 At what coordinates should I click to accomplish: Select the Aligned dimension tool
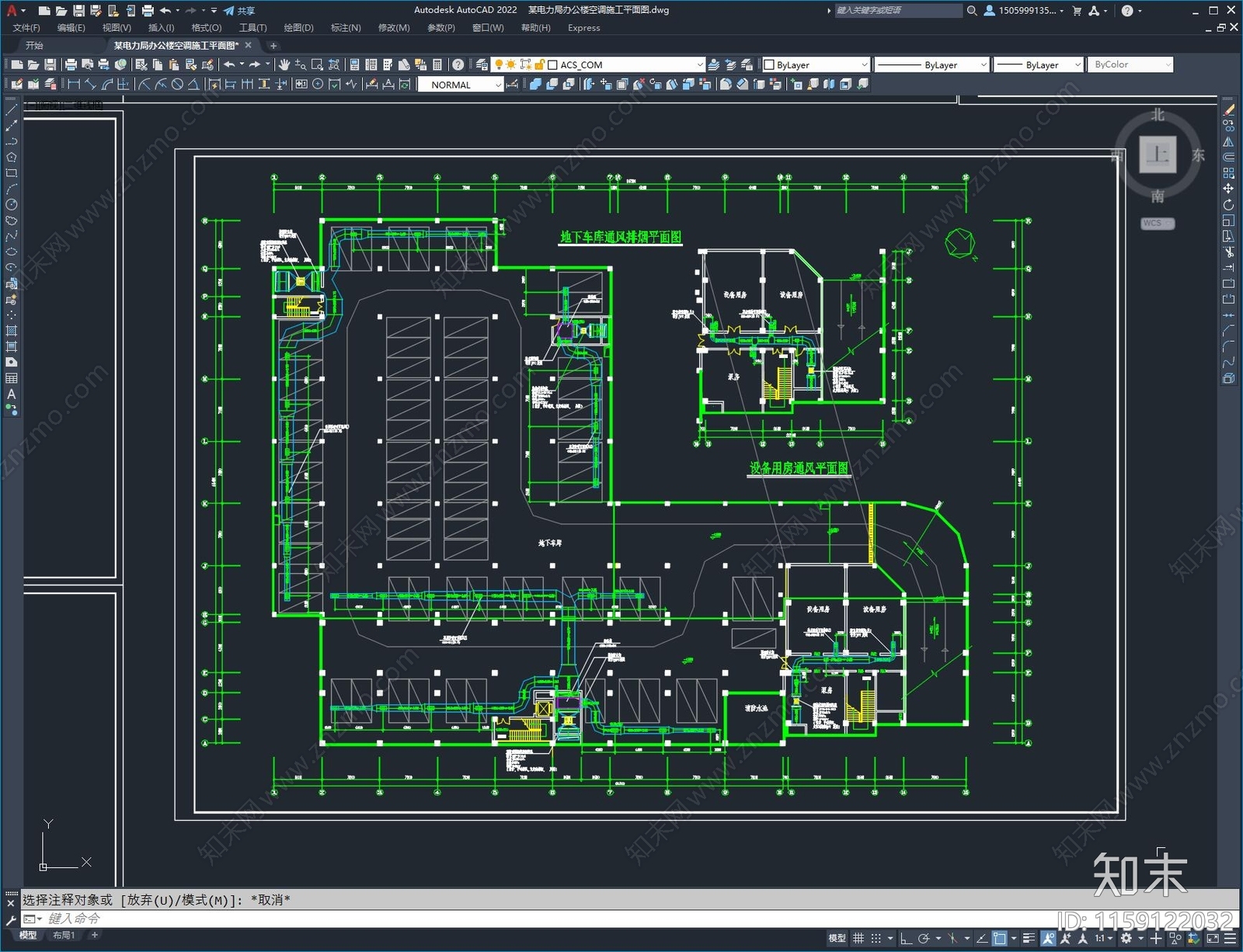(90, 84)
